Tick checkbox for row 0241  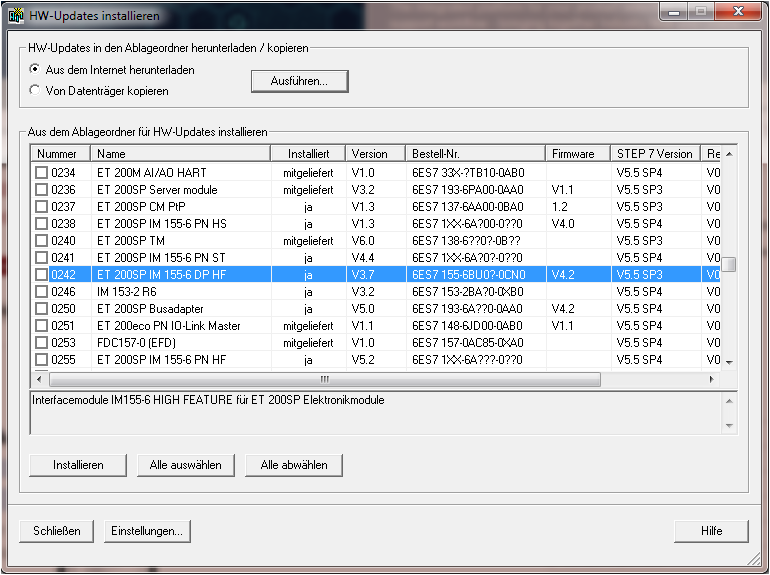click(42, 257)
